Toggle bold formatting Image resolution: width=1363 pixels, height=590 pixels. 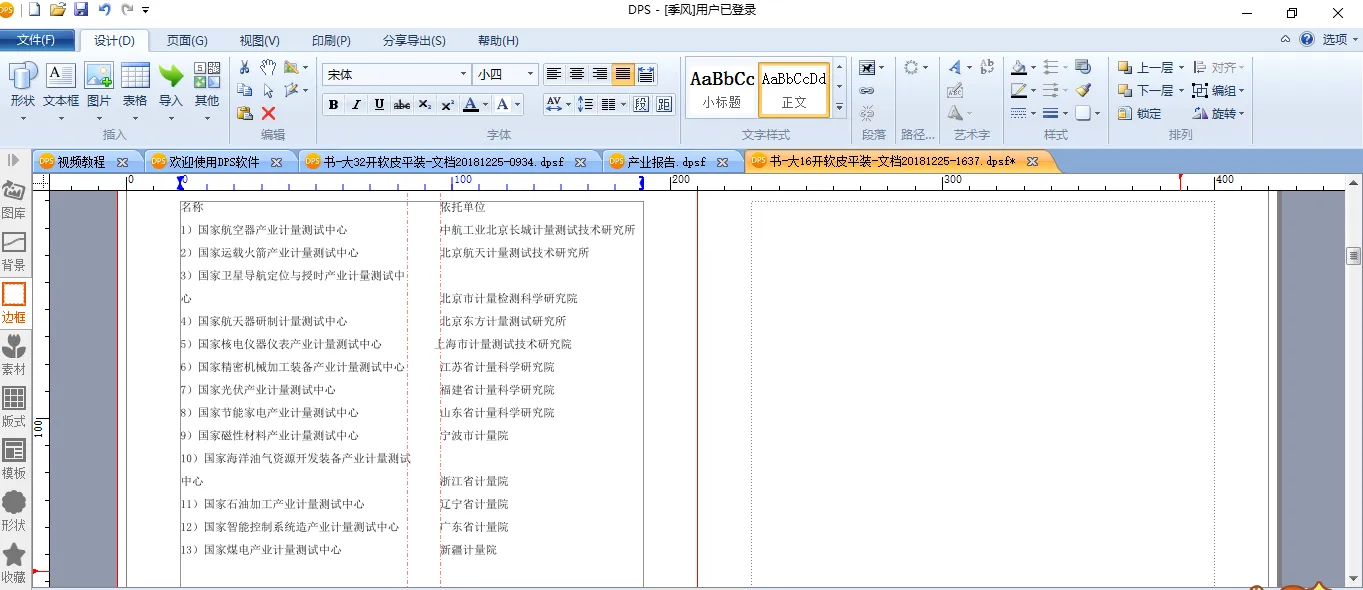[x=333, y=105]
